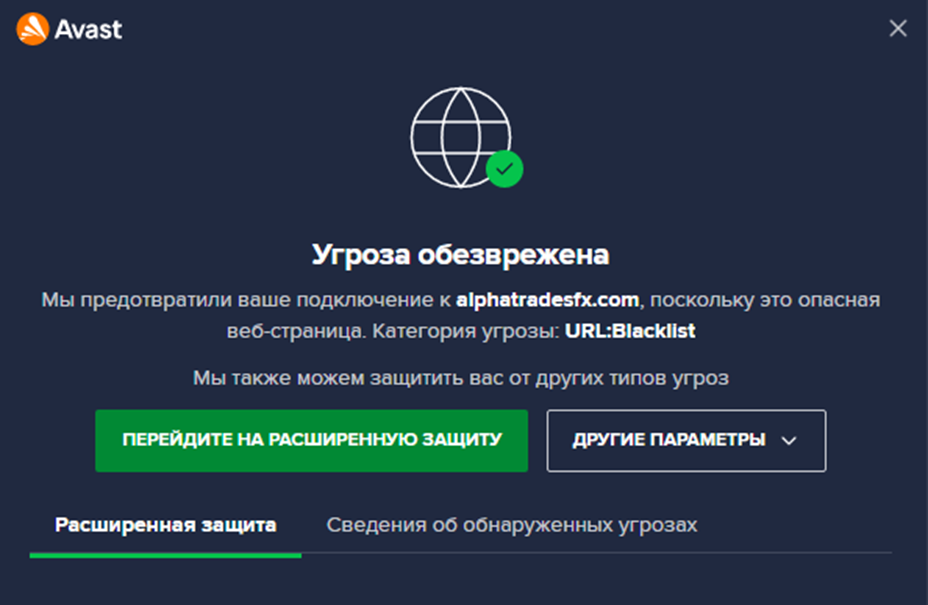Image resolution: width=928 pixels, height=605 pixels.
Task: Open Сведения об обнаруженных угрозах tab
Action: [x=512, y=525]
